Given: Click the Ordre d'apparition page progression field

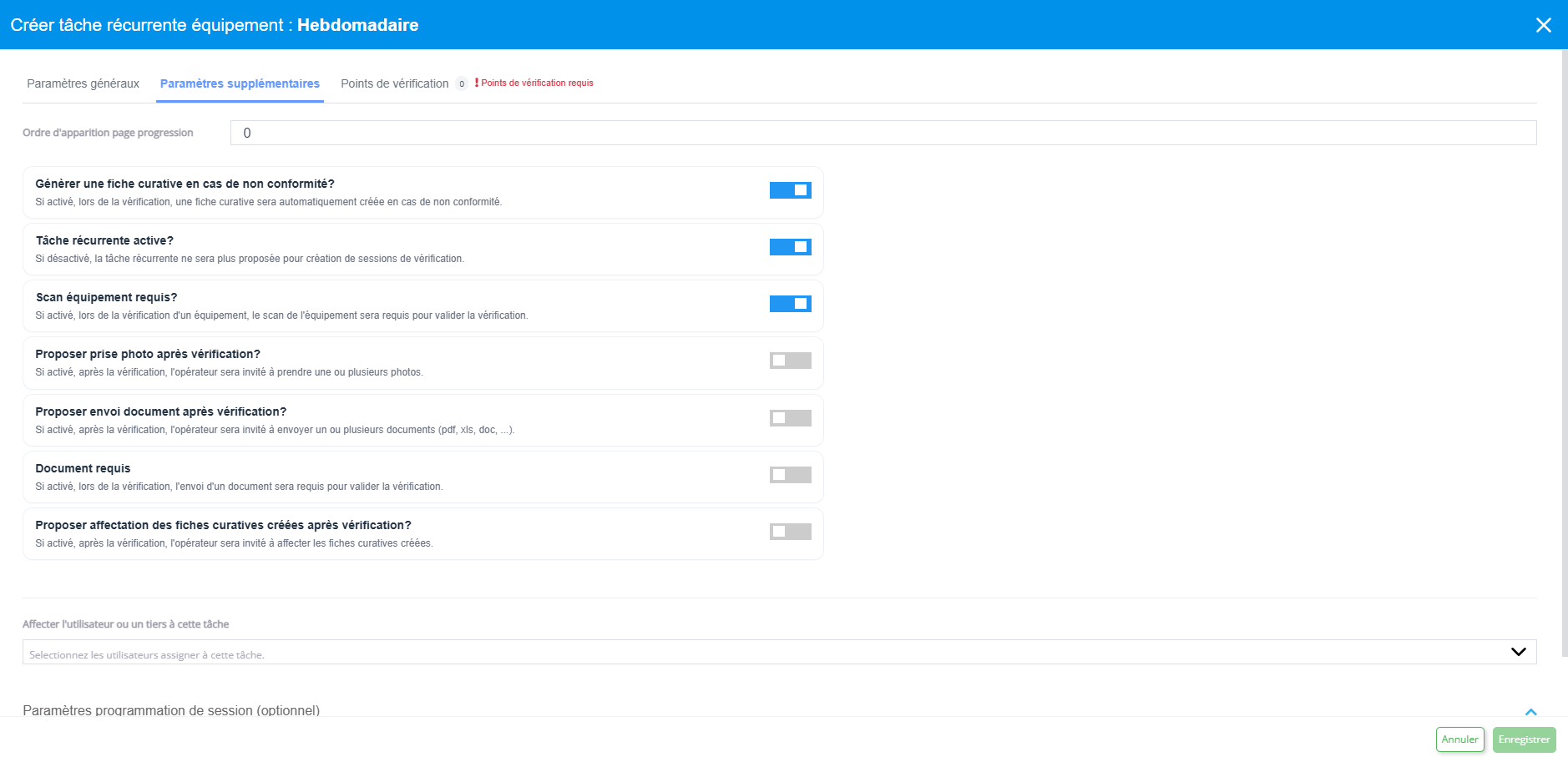Looking at the screenshot, I should coord(883,133).
